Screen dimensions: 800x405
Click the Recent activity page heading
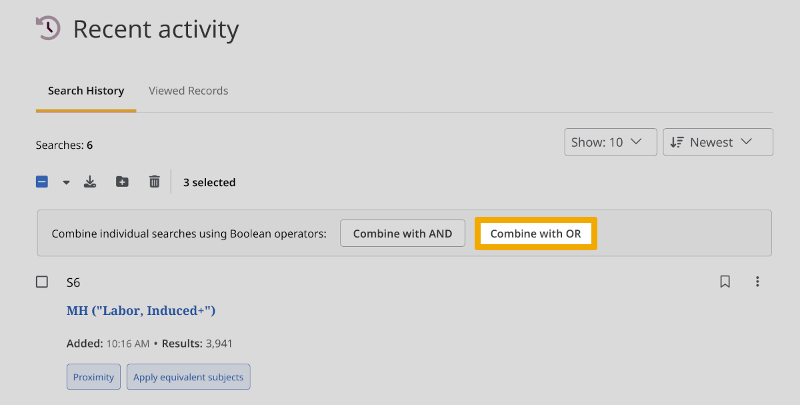(156, 30)
